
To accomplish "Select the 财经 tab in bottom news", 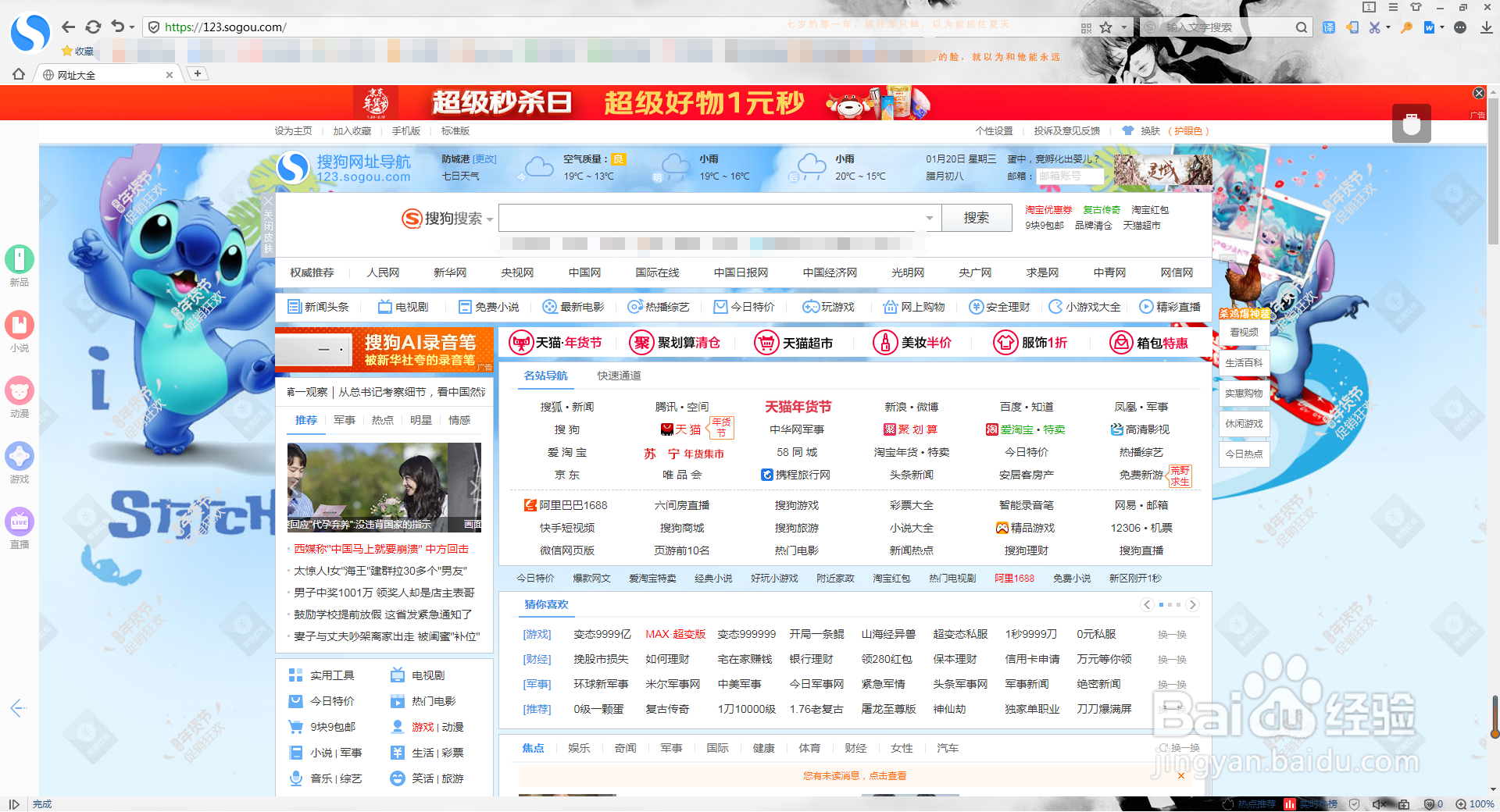I will pyautogui.click(x=855, y=748).
